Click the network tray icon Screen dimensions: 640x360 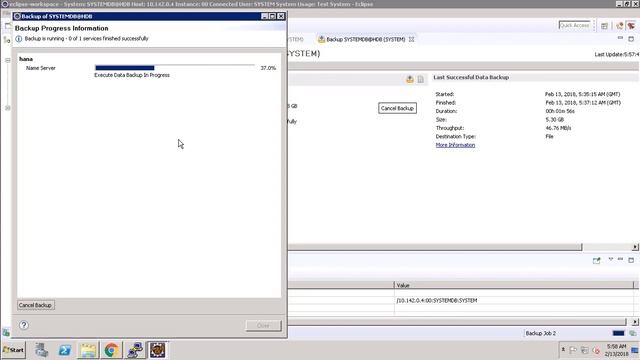coord(584,350)
